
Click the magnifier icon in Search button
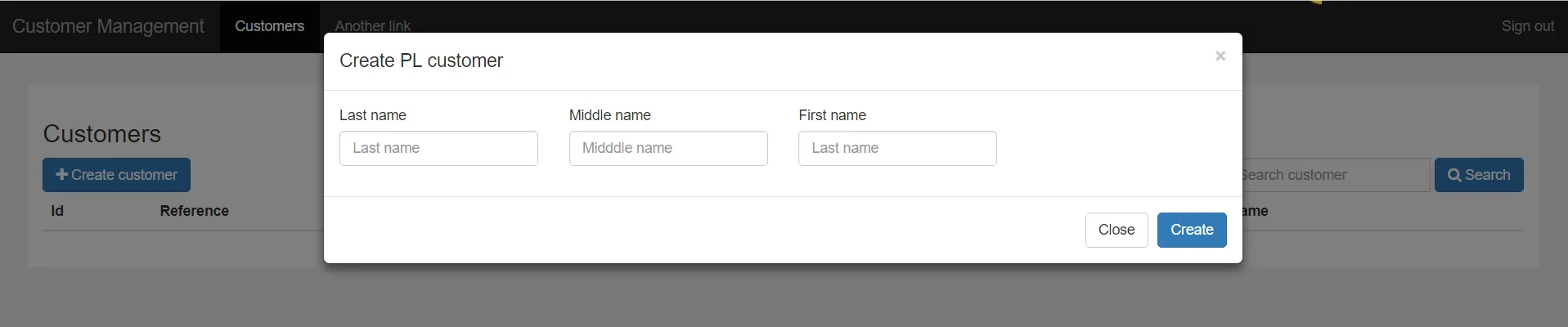click(x=1453, y=175)
